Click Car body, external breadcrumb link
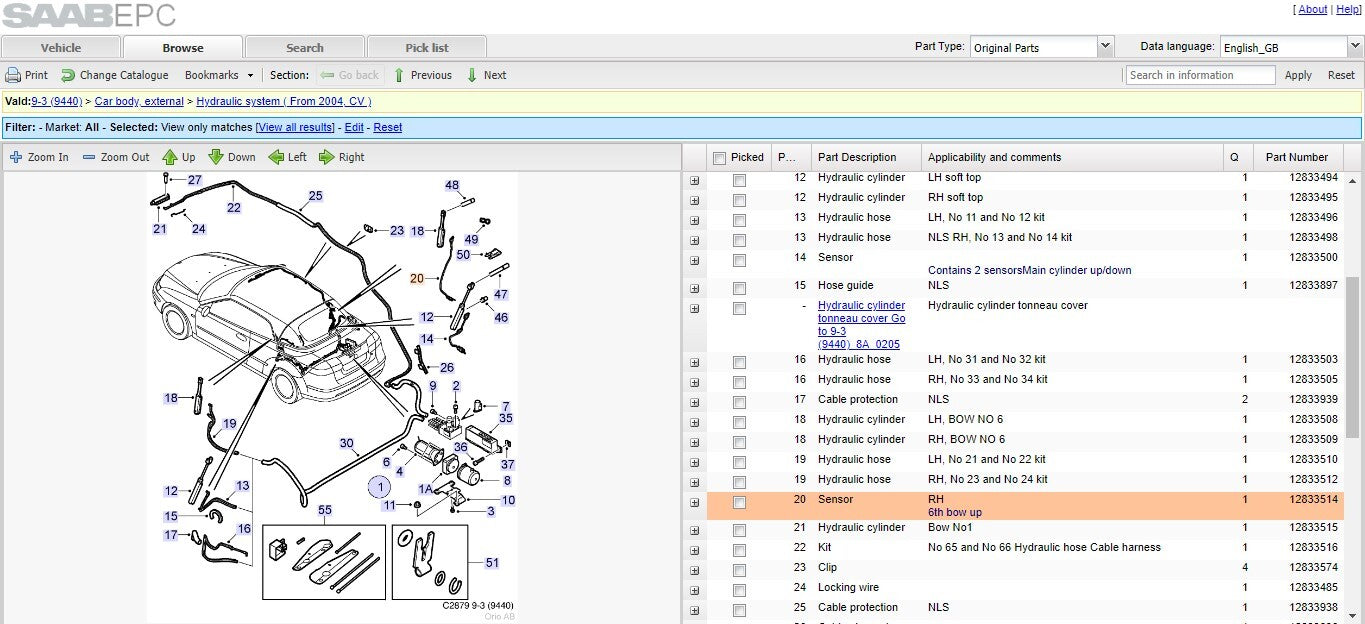 (x=139, y=101)
